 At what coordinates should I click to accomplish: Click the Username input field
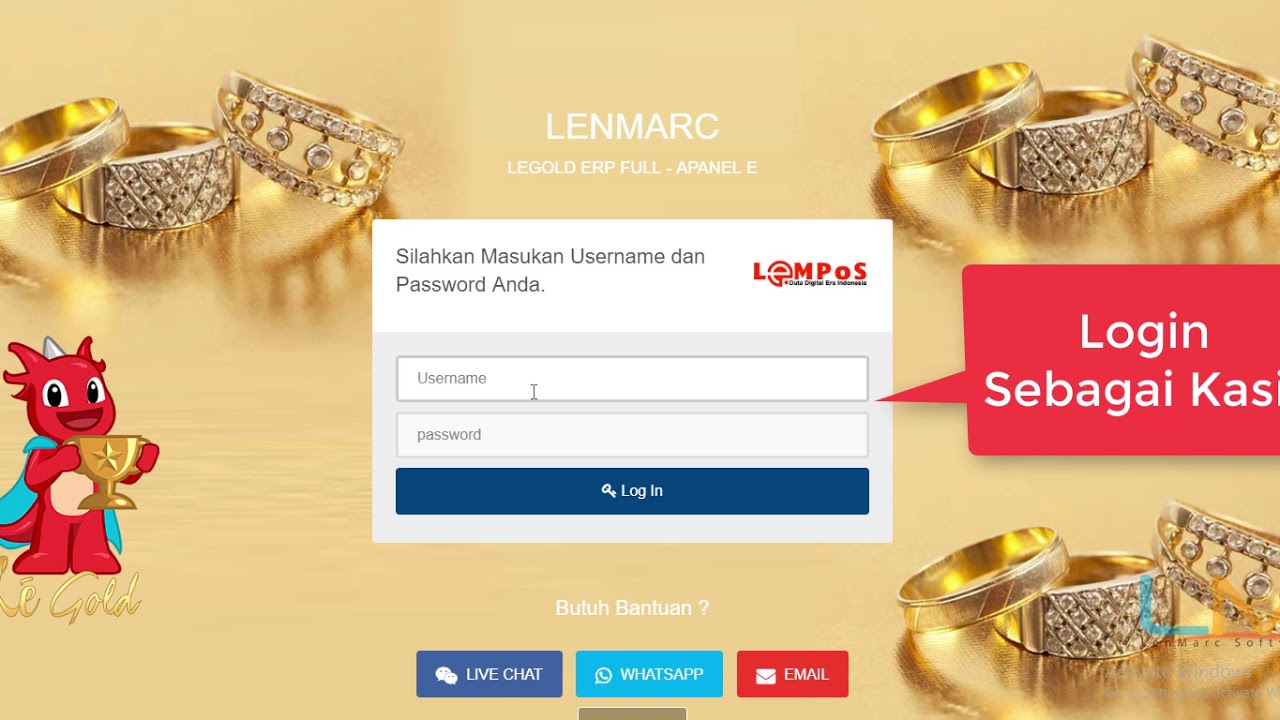[x=632, y=379]
